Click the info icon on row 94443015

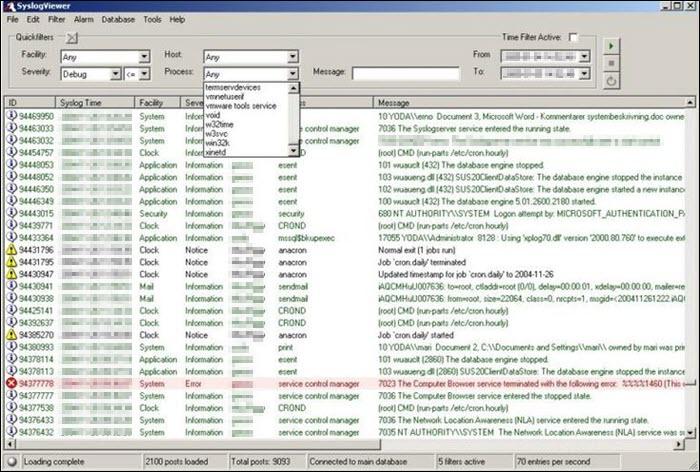pos(11,213)
